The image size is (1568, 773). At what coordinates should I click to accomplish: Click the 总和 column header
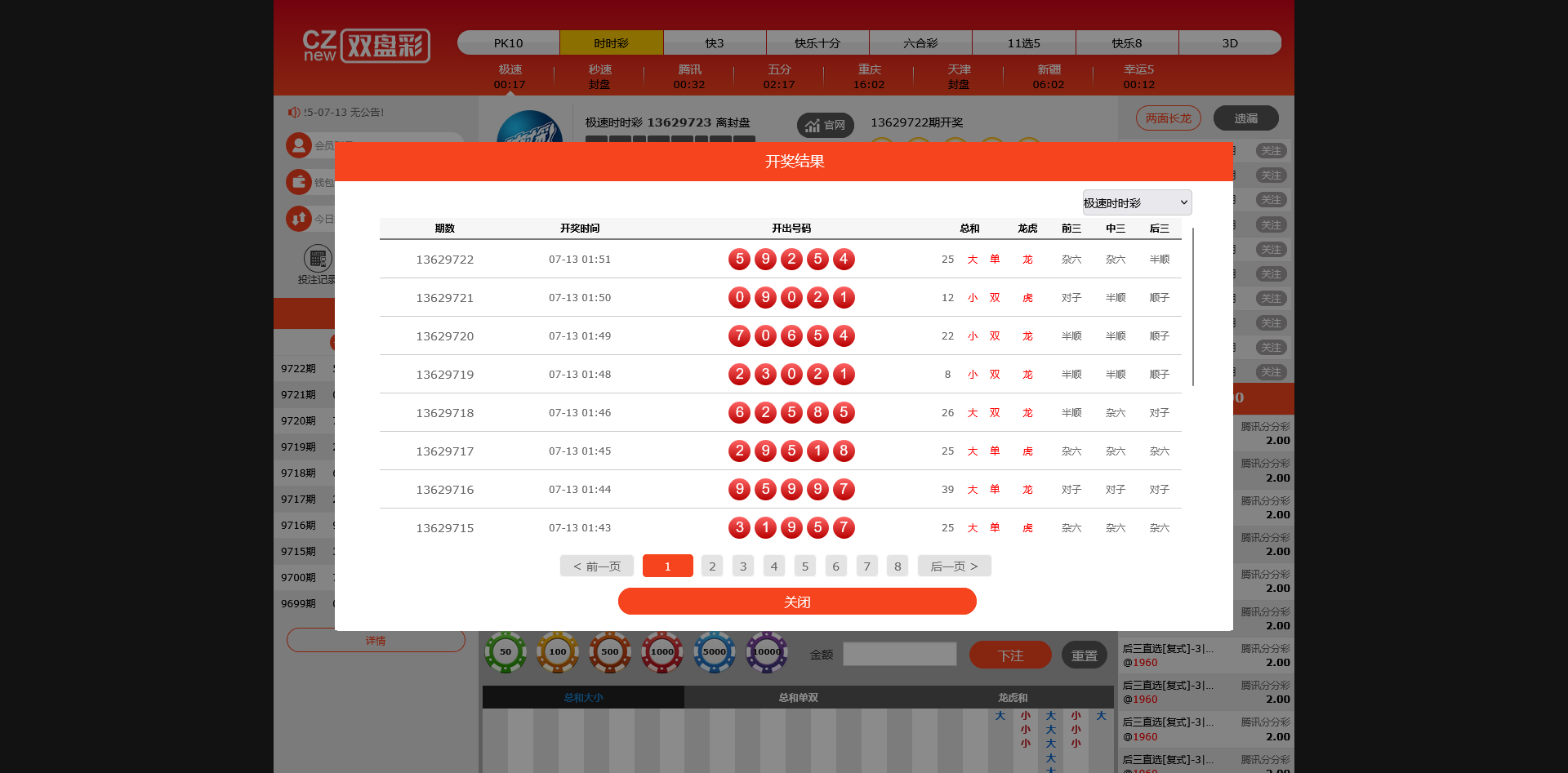tap(969, 228)
